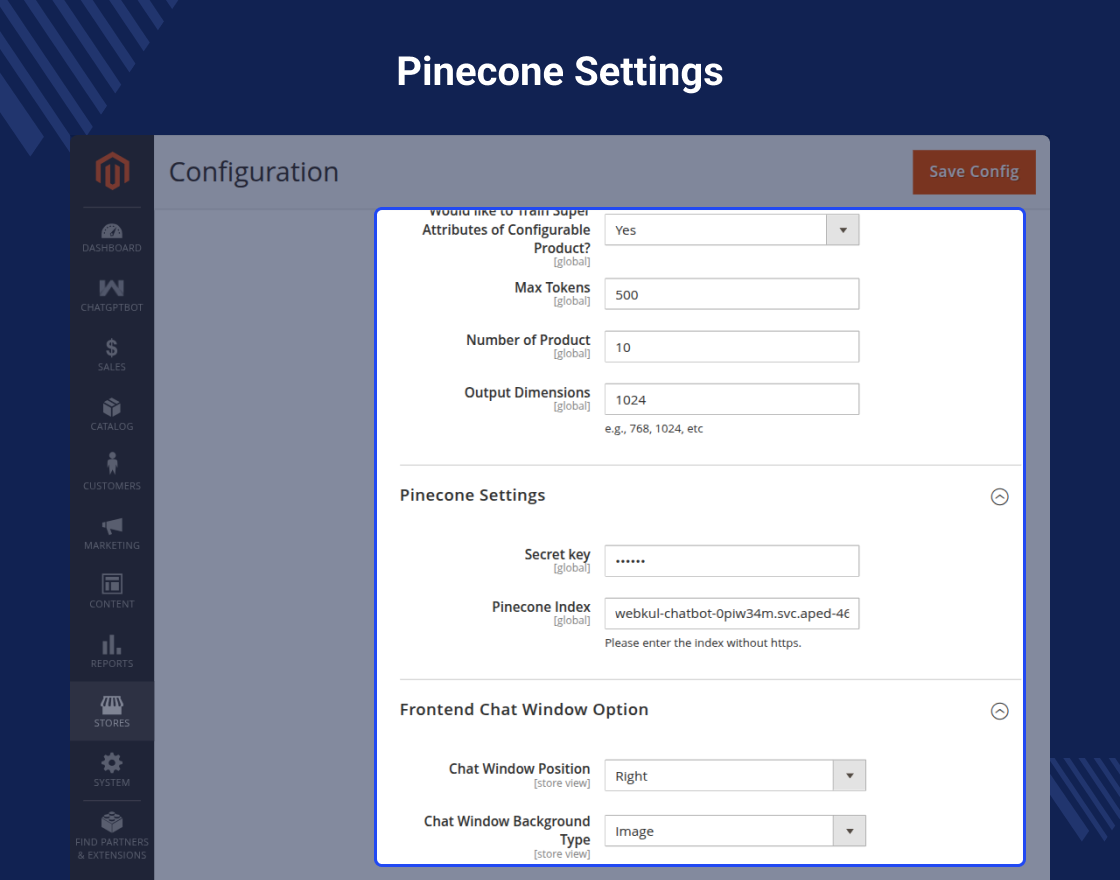Collapse Frontend Chat Window Option section
The width and height of the screenshot is (1120, 880).
click(999, 711)
